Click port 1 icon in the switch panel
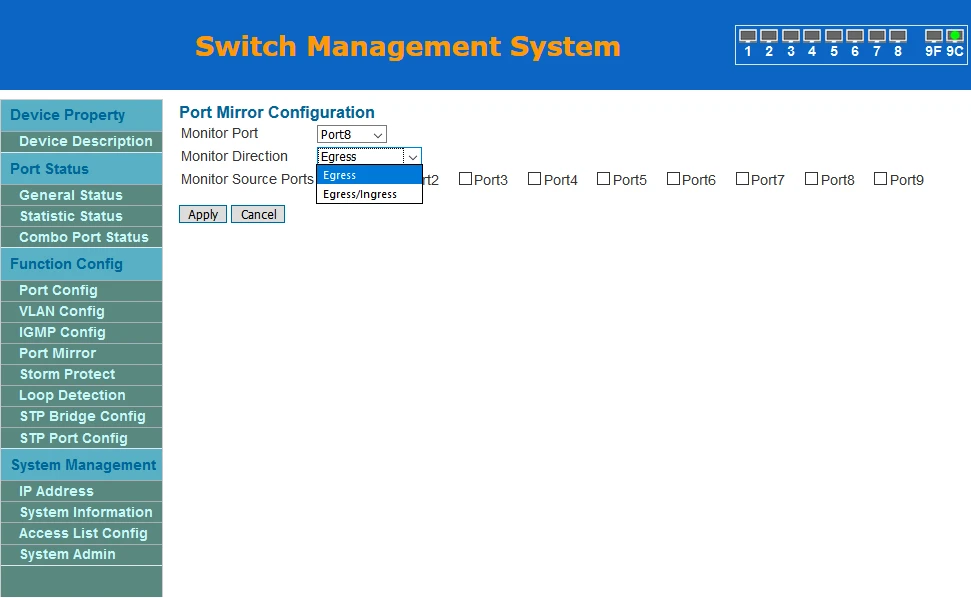Viewport: 971px width, 598px height. coord(747,36)
